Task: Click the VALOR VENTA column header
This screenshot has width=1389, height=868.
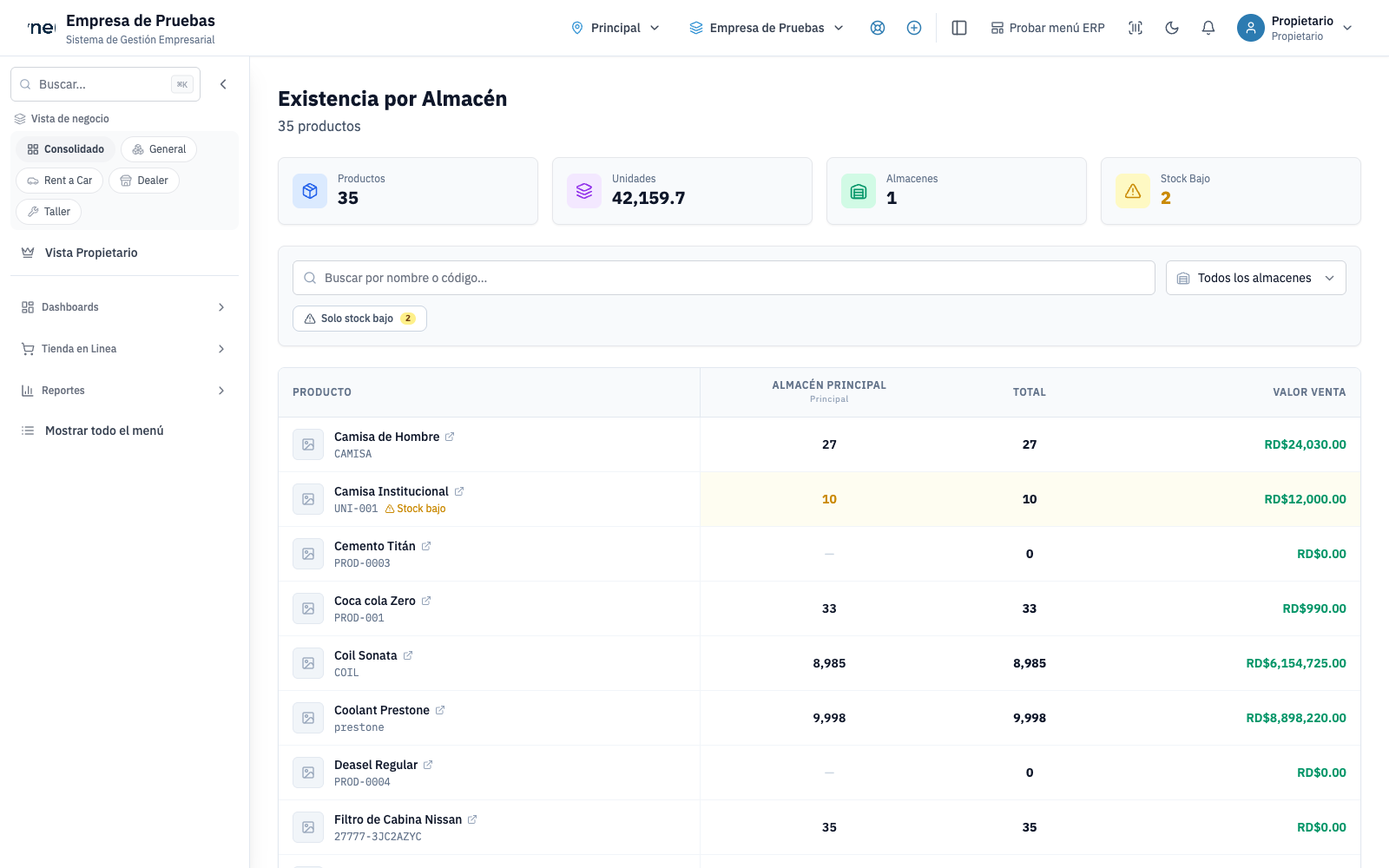Action: pyautogui.click(x=1309, y=392)
